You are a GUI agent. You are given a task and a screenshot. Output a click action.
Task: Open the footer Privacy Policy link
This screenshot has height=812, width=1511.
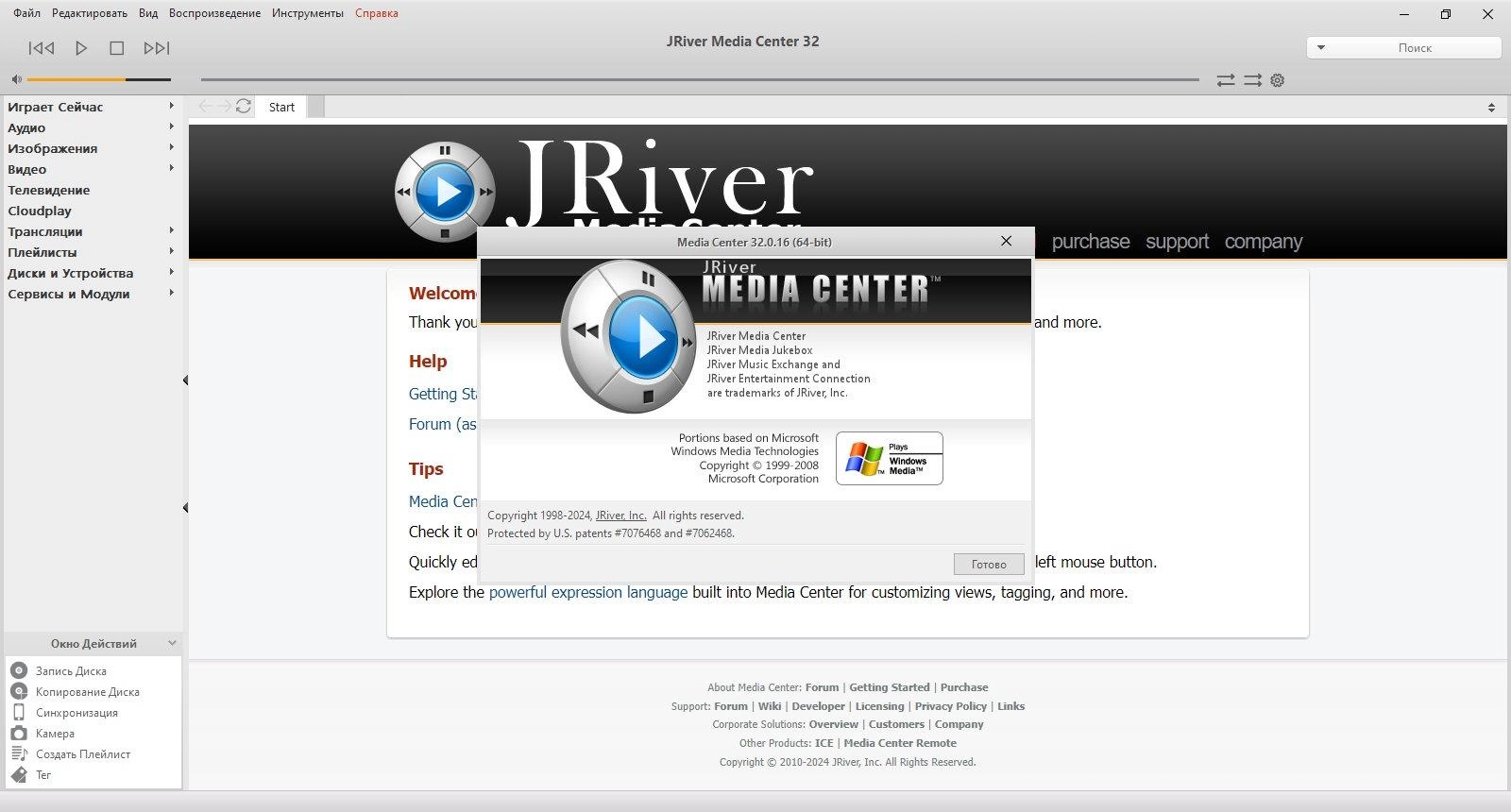tap(951, 706)
